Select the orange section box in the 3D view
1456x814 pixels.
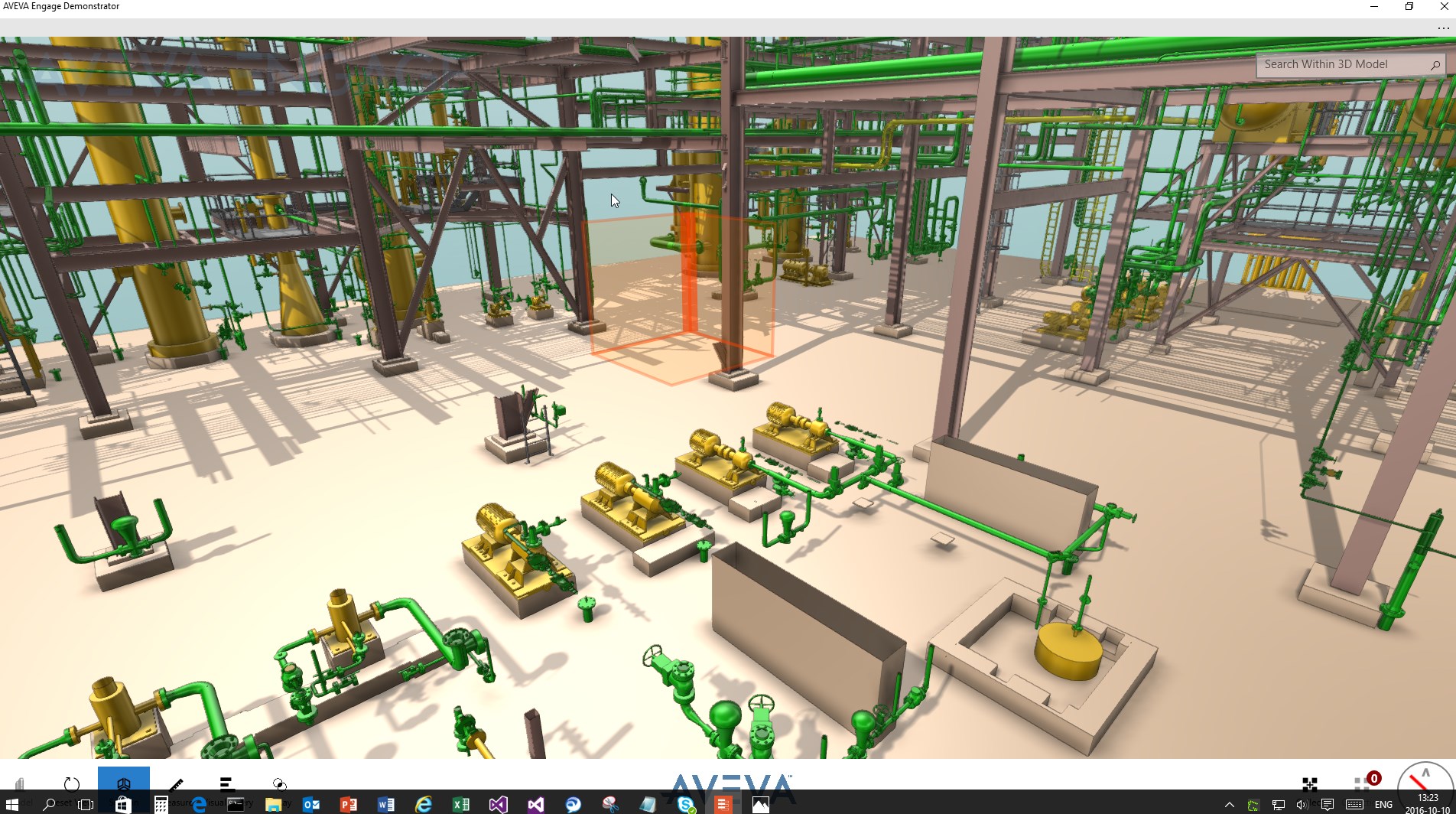678,298
